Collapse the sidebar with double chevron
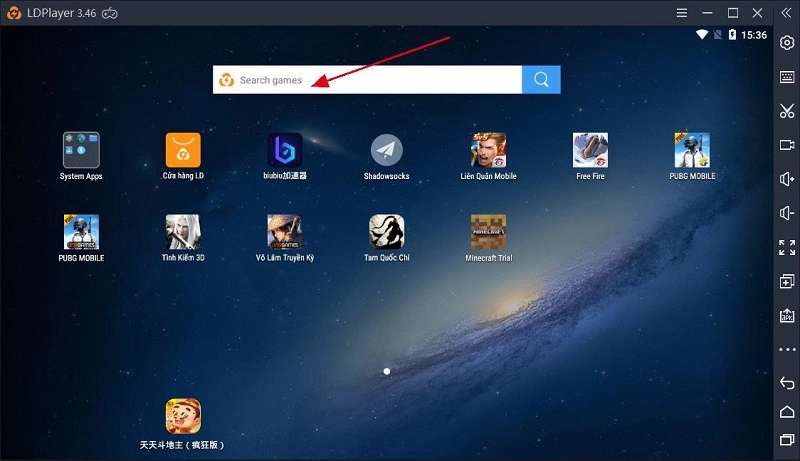This screenshot has height=461, width=800. tap(786, 13)
